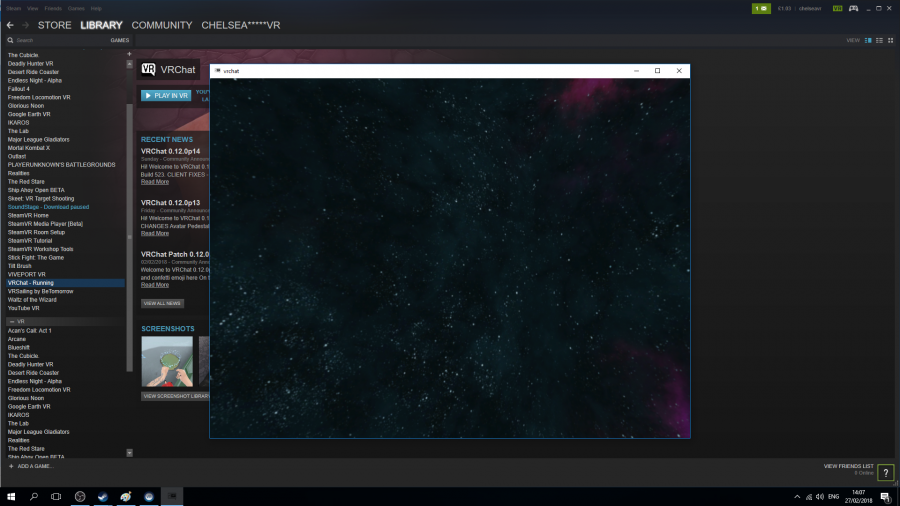Click the Steam taskbar icon
The image size is (900, 506).
[x=103, y=496]
